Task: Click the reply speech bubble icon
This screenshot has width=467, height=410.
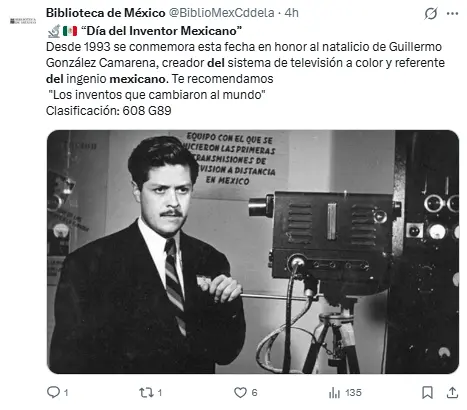Action: click(x=53, y=392)
